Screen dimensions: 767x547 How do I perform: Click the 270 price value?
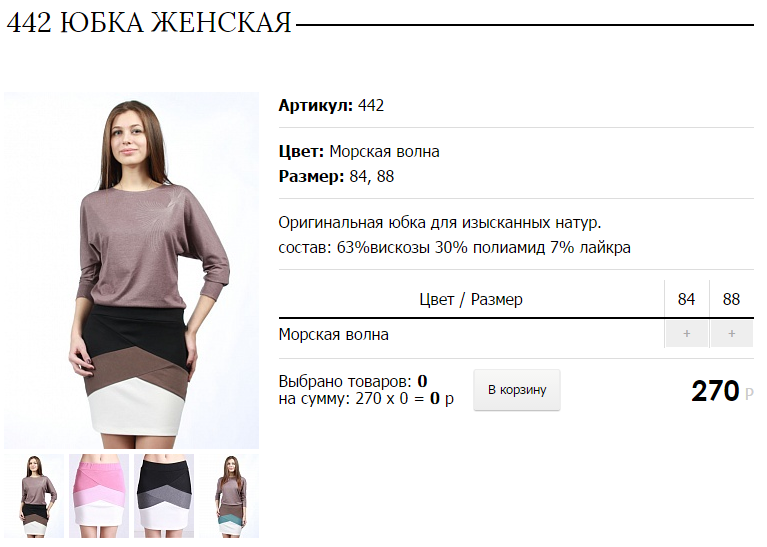tap(715, 391)
